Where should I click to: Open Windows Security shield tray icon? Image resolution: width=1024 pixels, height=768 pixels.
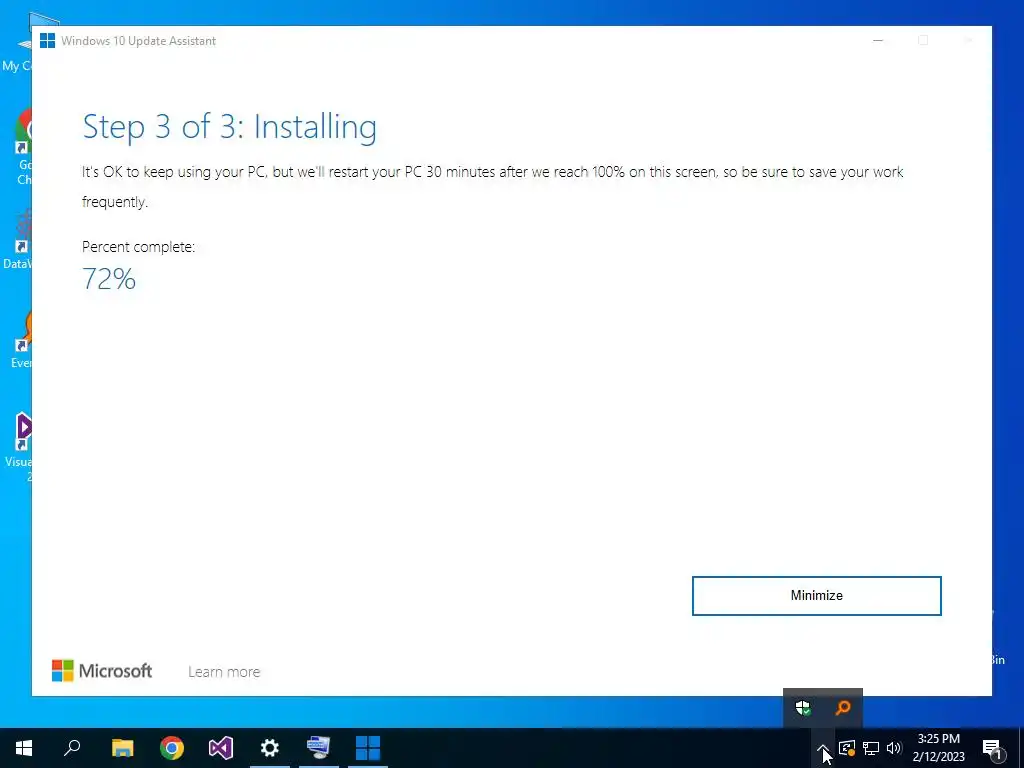point(803,708)
